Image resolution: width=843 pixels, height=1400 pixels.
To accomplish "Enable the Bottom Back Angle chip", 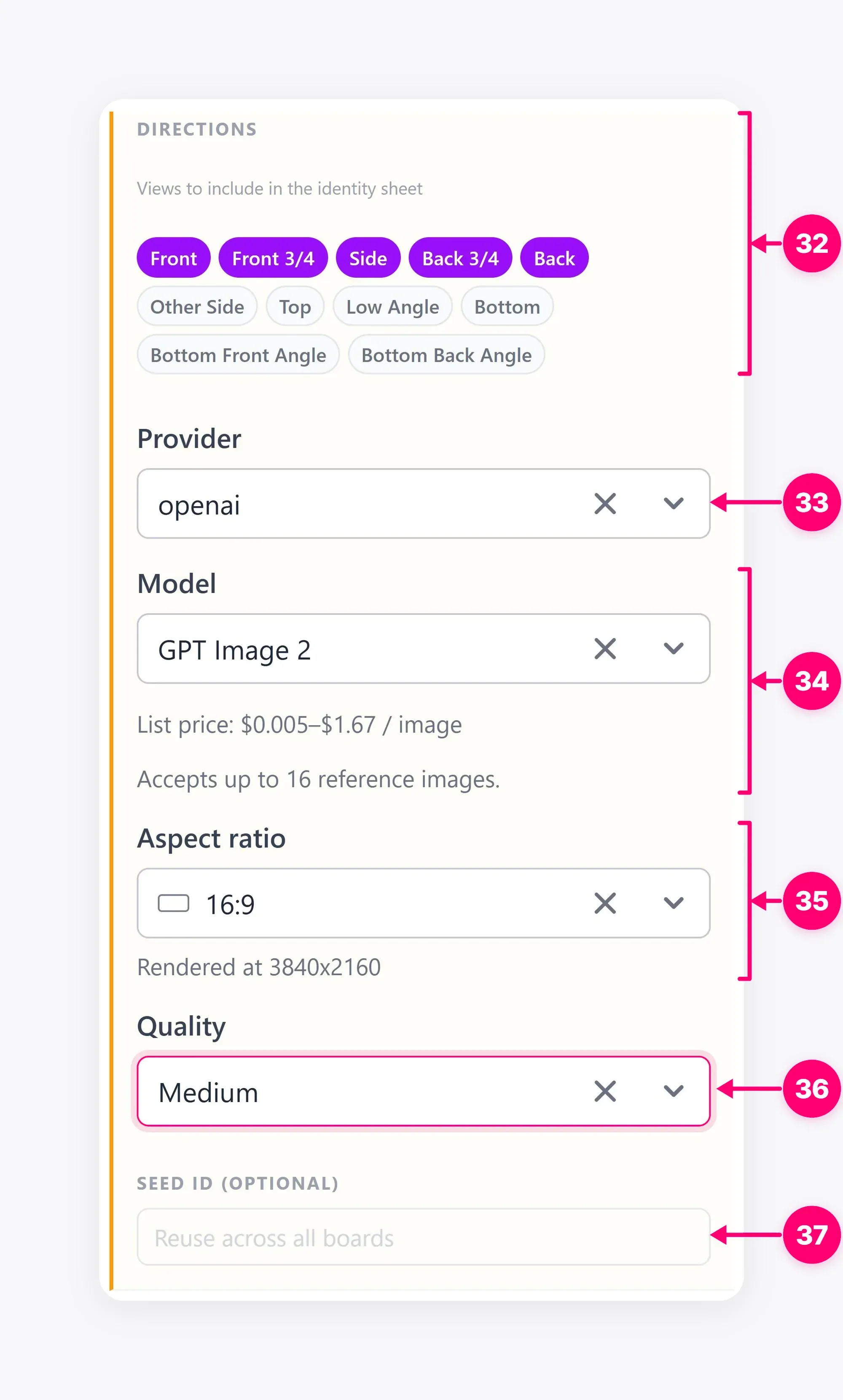I will coord(446,354).
